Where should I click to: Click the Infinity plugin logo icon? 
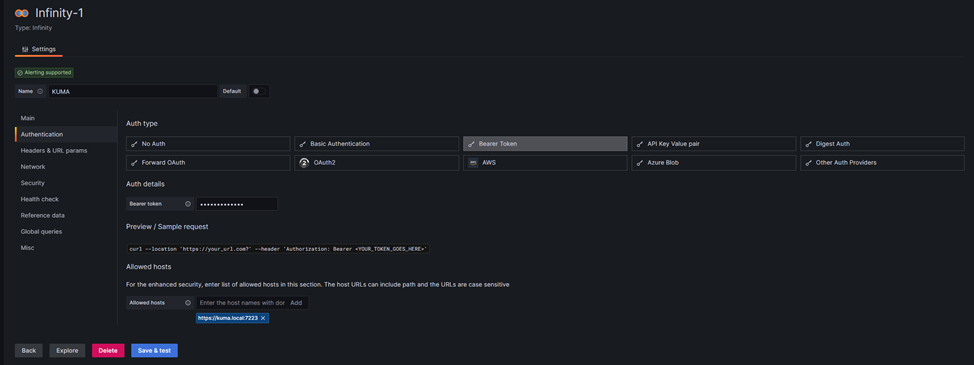click(x=22, y=13)
